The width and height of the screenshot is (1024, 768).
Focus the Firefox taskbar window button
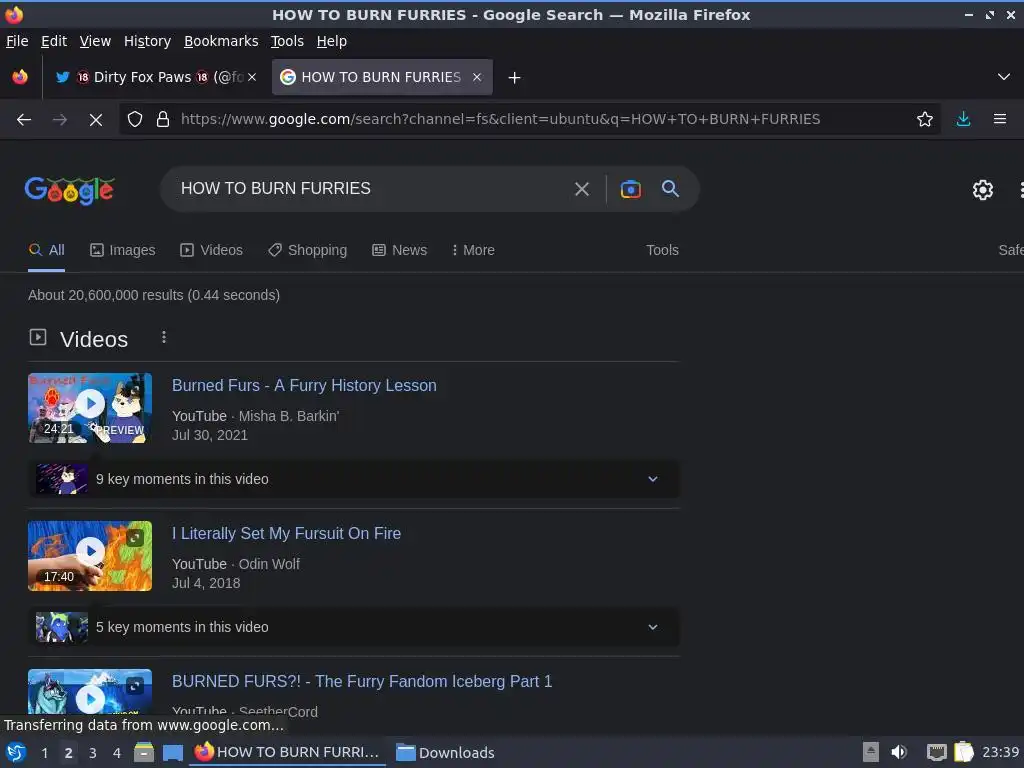coord(287,752)
